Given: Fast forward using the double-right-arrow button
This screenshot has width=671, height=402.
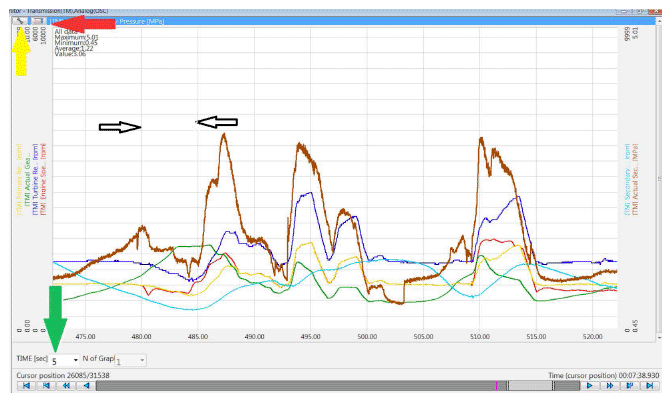Looking at the screenshot, I should [610, 386].
